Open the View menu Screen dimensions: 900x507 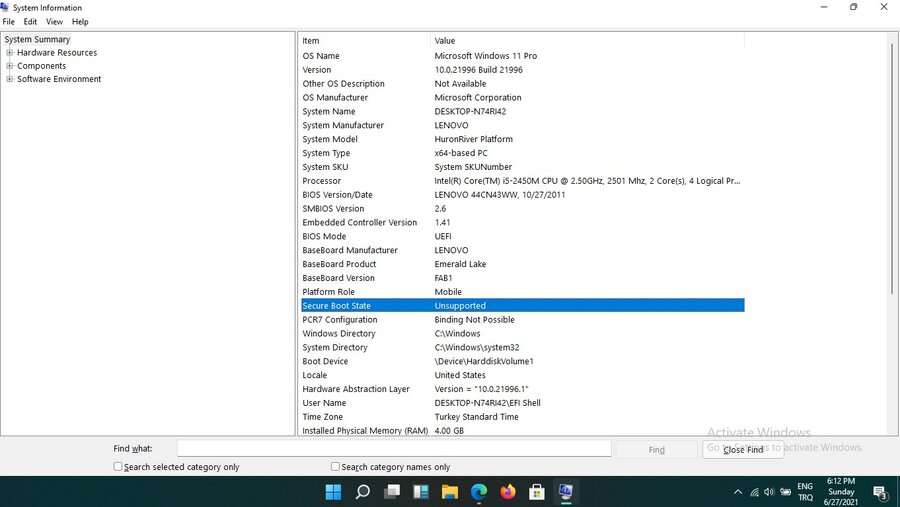(54, 21)
